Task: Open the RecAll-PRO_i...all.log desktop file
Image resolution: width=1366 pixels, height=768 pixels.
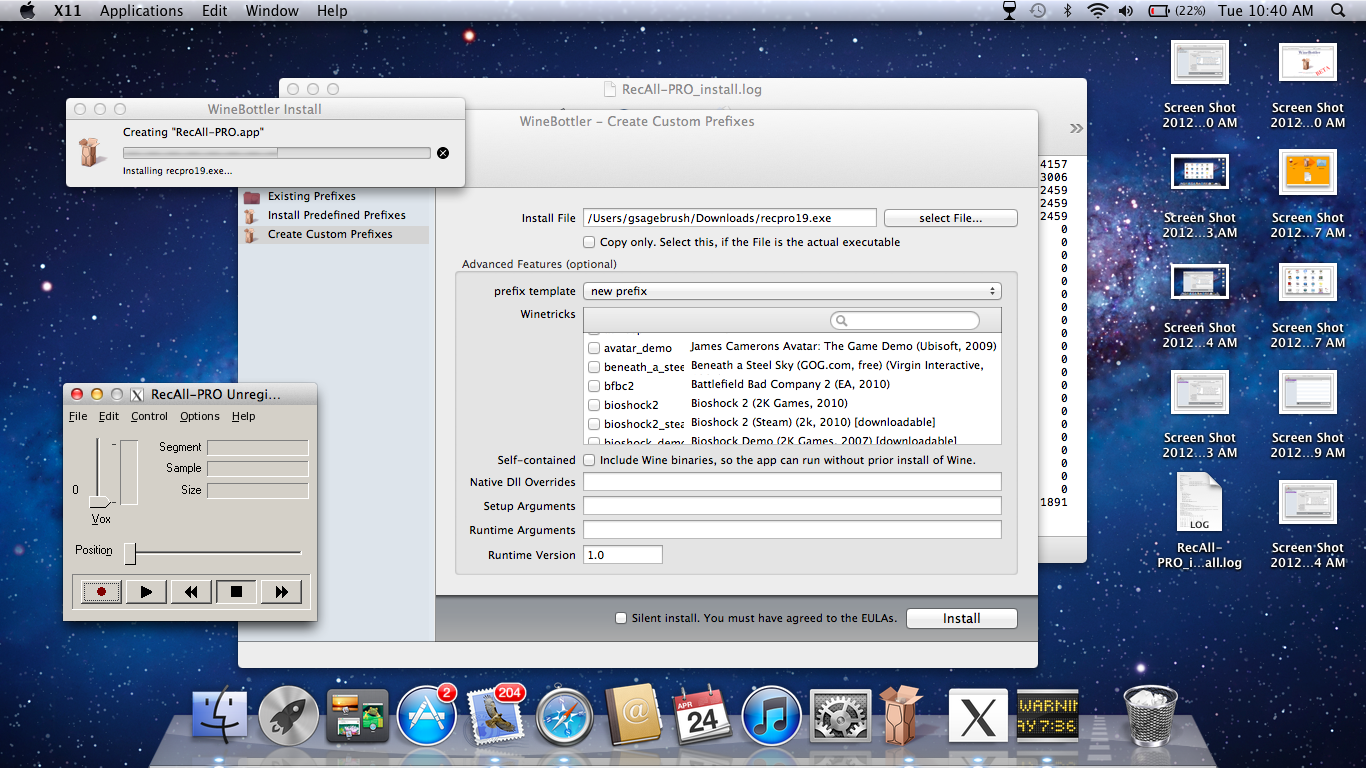Action: click(x=1199, y=520)
